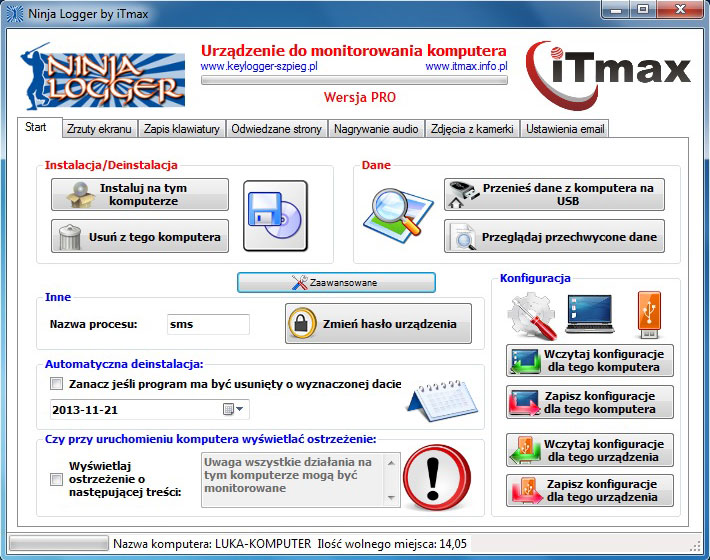Image resolution: width=710 pixels, height=560 pixels.
Task: Click the red exclamation warning icon
Action: pyautogui.click(x=437, y=479)
